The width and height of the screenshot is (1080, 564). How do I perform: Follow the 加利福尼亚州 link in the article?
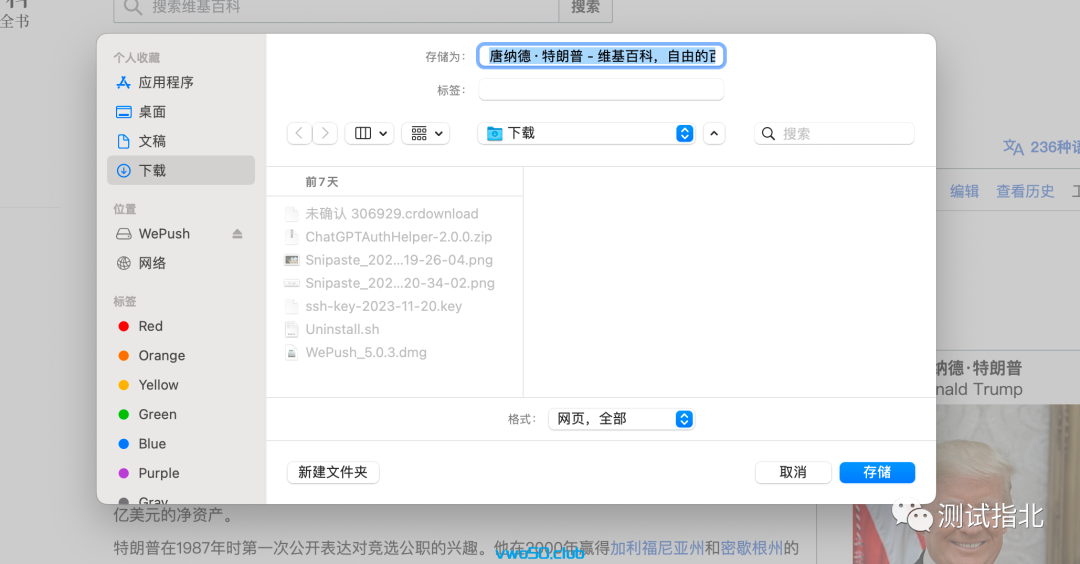(657, 548)
